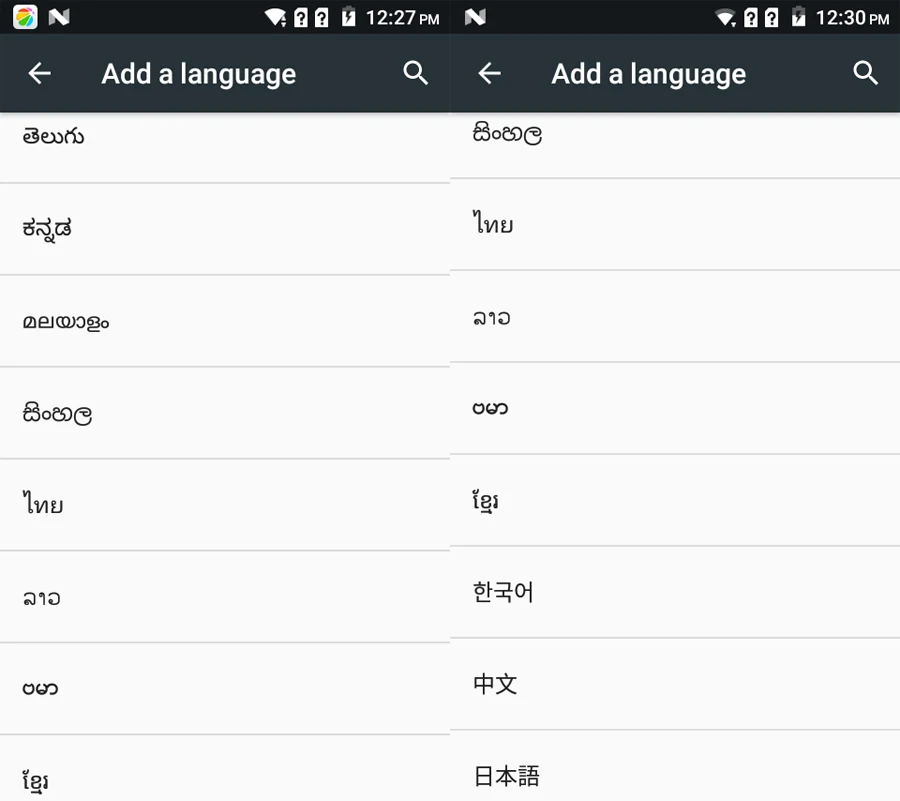Tap 'Add a language' title in right screen
900x801 pixels.
(649, 74)
